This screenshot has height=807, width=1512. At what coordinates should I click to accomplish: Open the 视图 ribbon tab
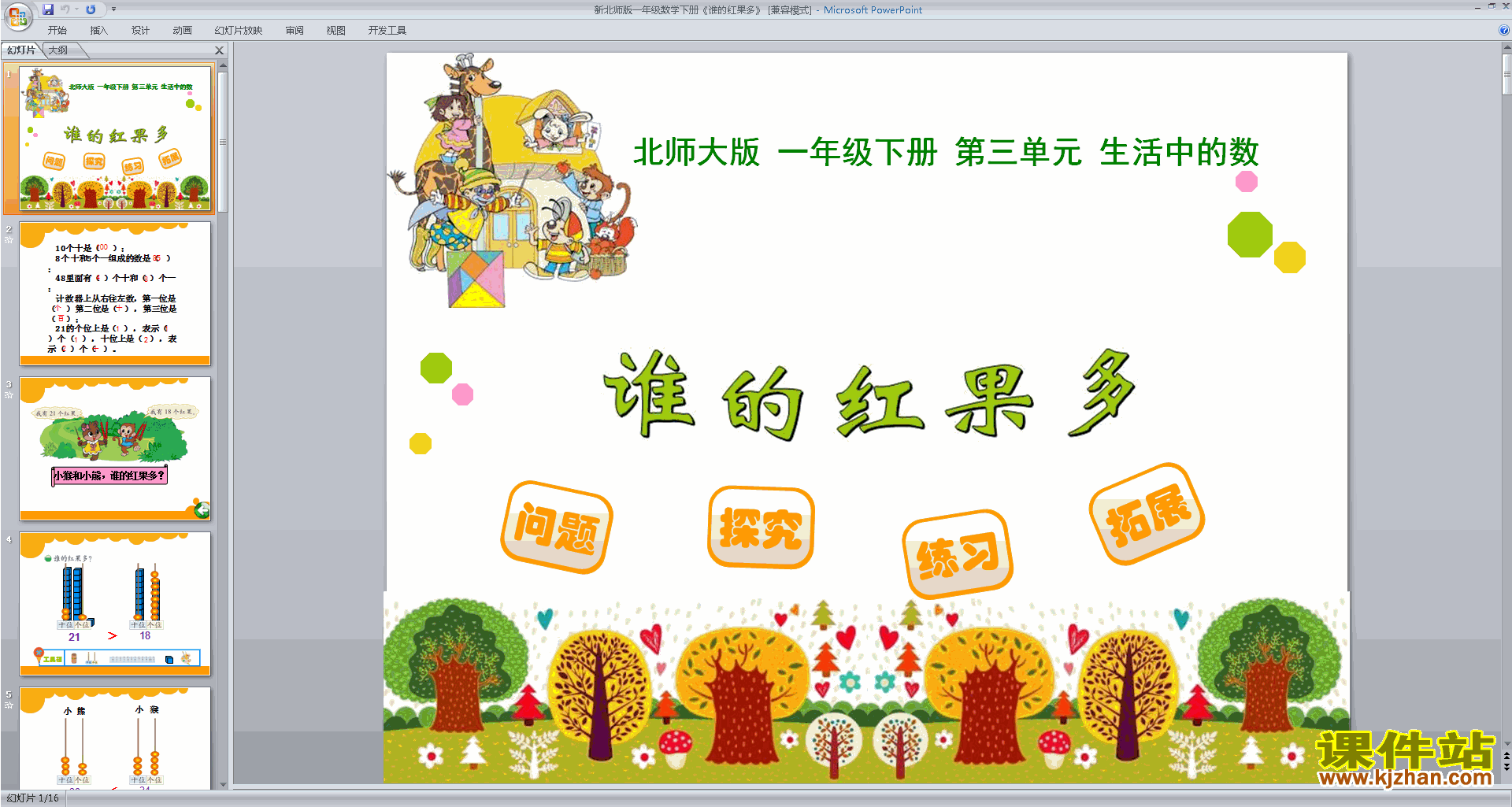(x=335, y=31)
